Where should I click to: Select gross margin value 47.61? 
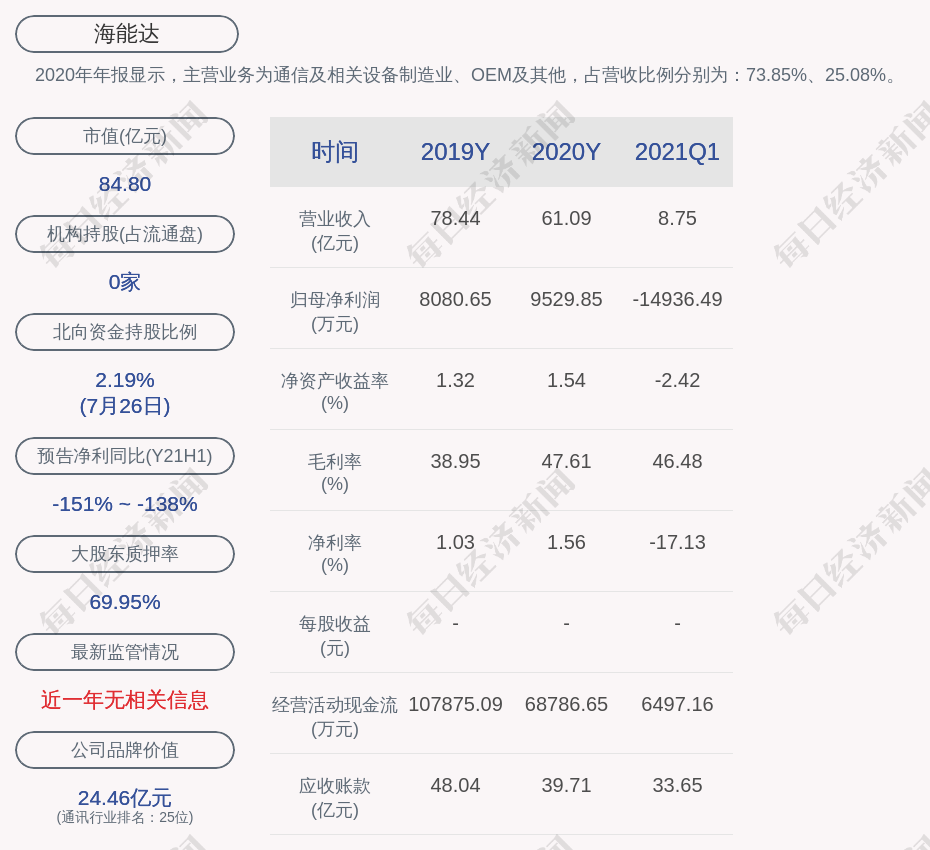(x=566, y=461)
